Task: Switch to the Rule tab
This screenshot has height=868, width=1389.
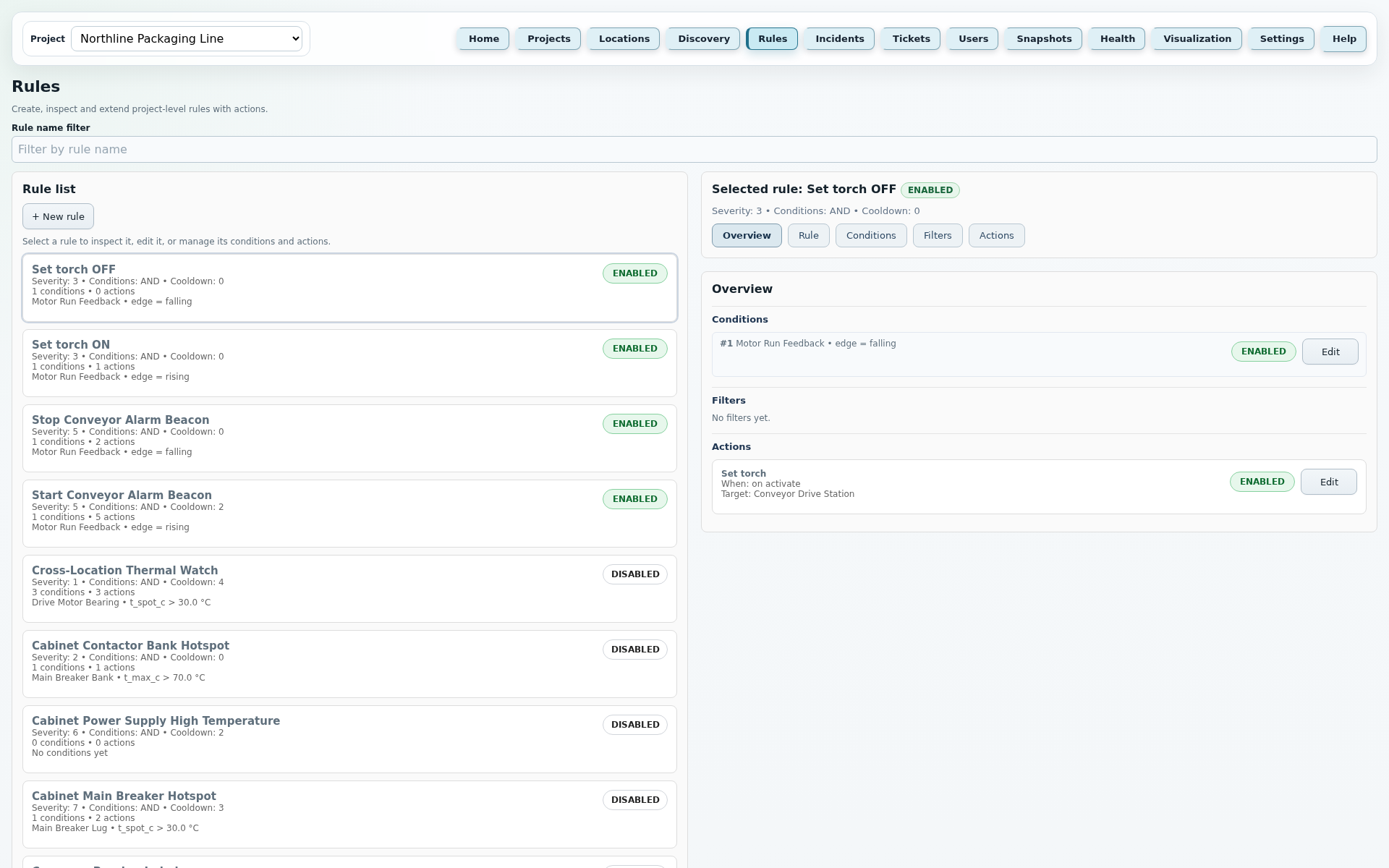Action: coord(808,236)
